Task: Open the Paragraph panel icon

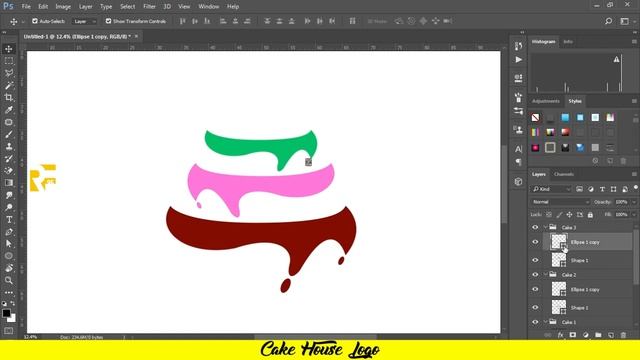Action: click(518, 162)
